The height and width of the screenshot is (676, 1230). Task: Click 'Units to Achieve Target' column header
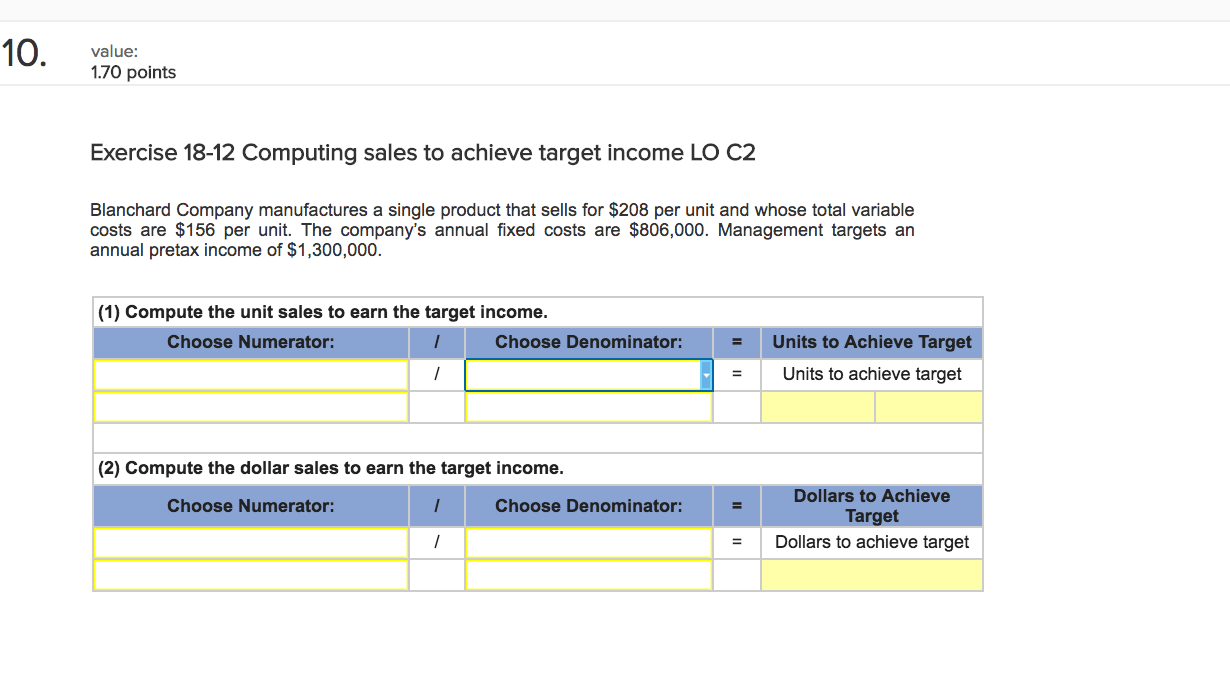point(872,342)
